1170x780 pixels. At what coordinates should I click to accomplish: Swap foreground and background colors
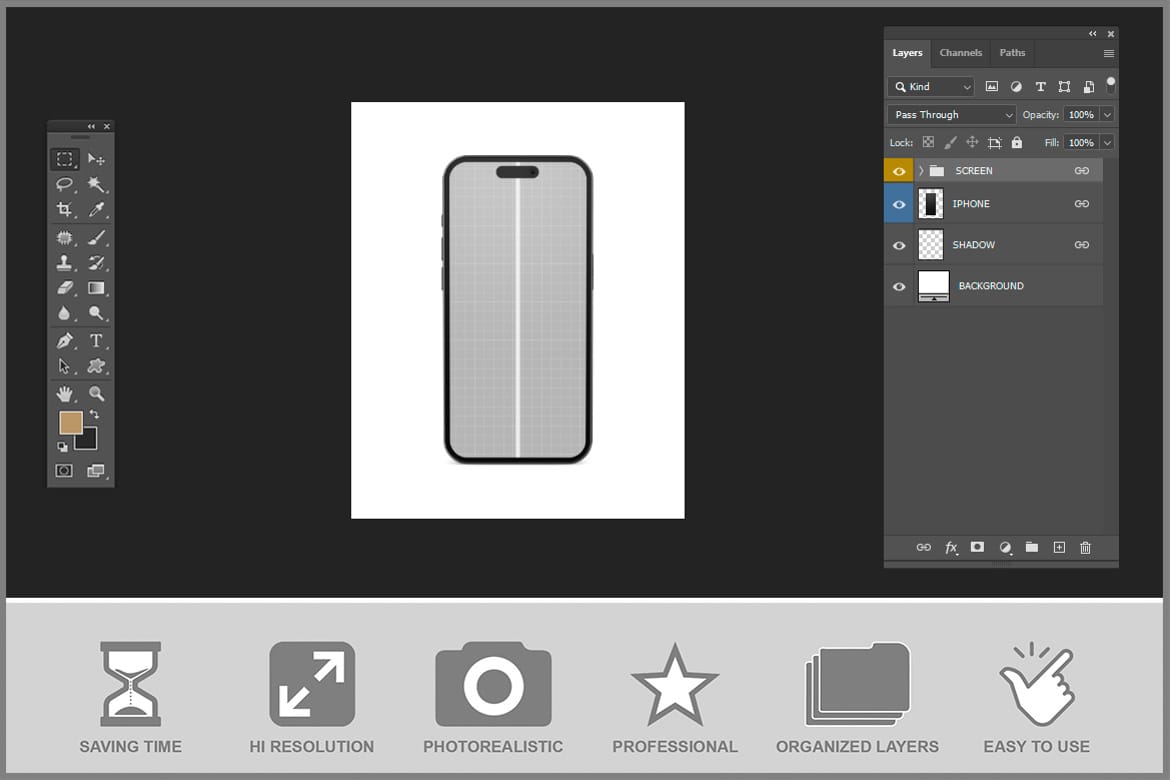point(94,414)
